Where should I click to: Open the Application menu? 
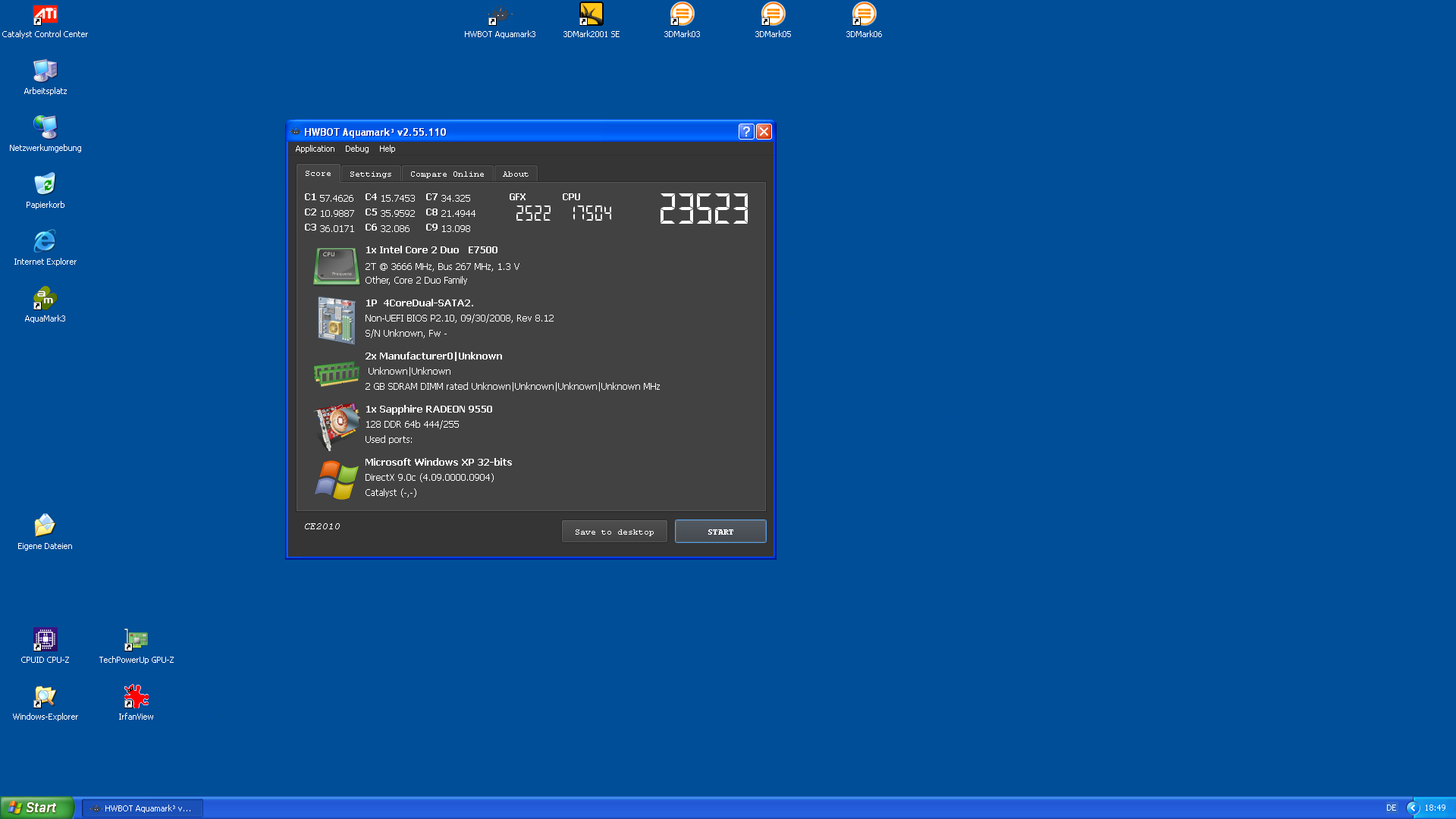click(315, 149)
